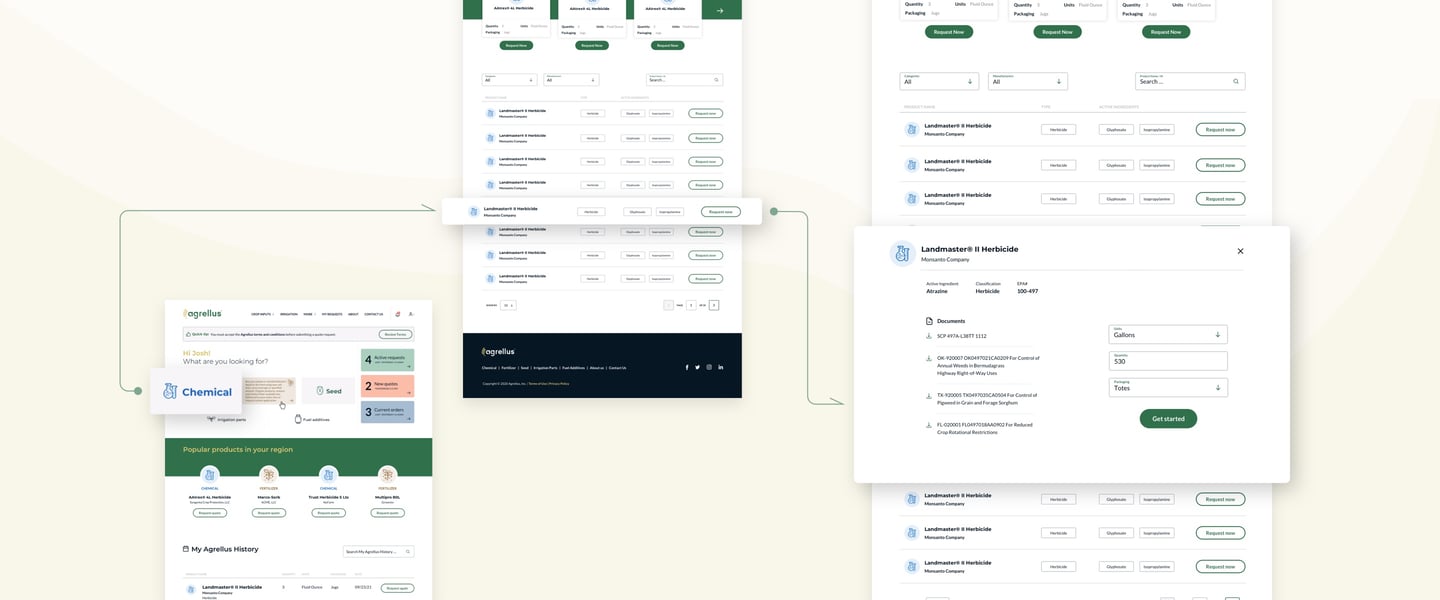Open the Fertilizer link in the dark footer
1440x600 pixels.
(x=509, y=368)
